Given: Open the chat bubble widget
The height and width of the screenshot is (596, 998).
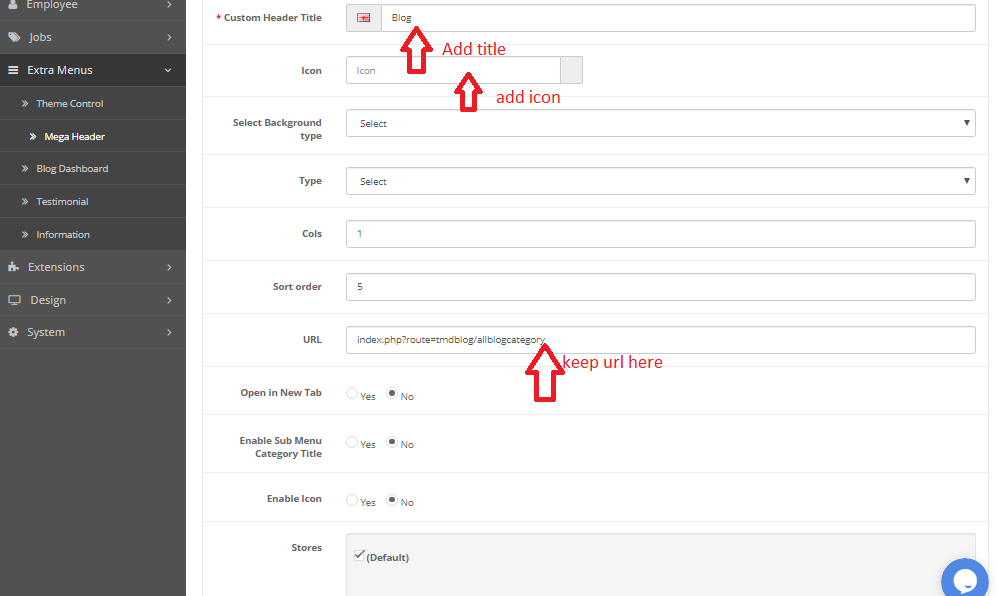Looking at the screenshot, I should coord(965,580).
